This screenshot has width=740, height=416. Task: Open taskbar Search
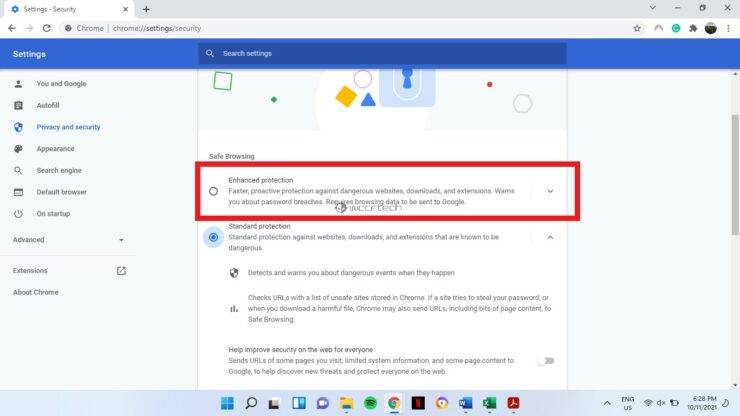click(x=251, y=403)
